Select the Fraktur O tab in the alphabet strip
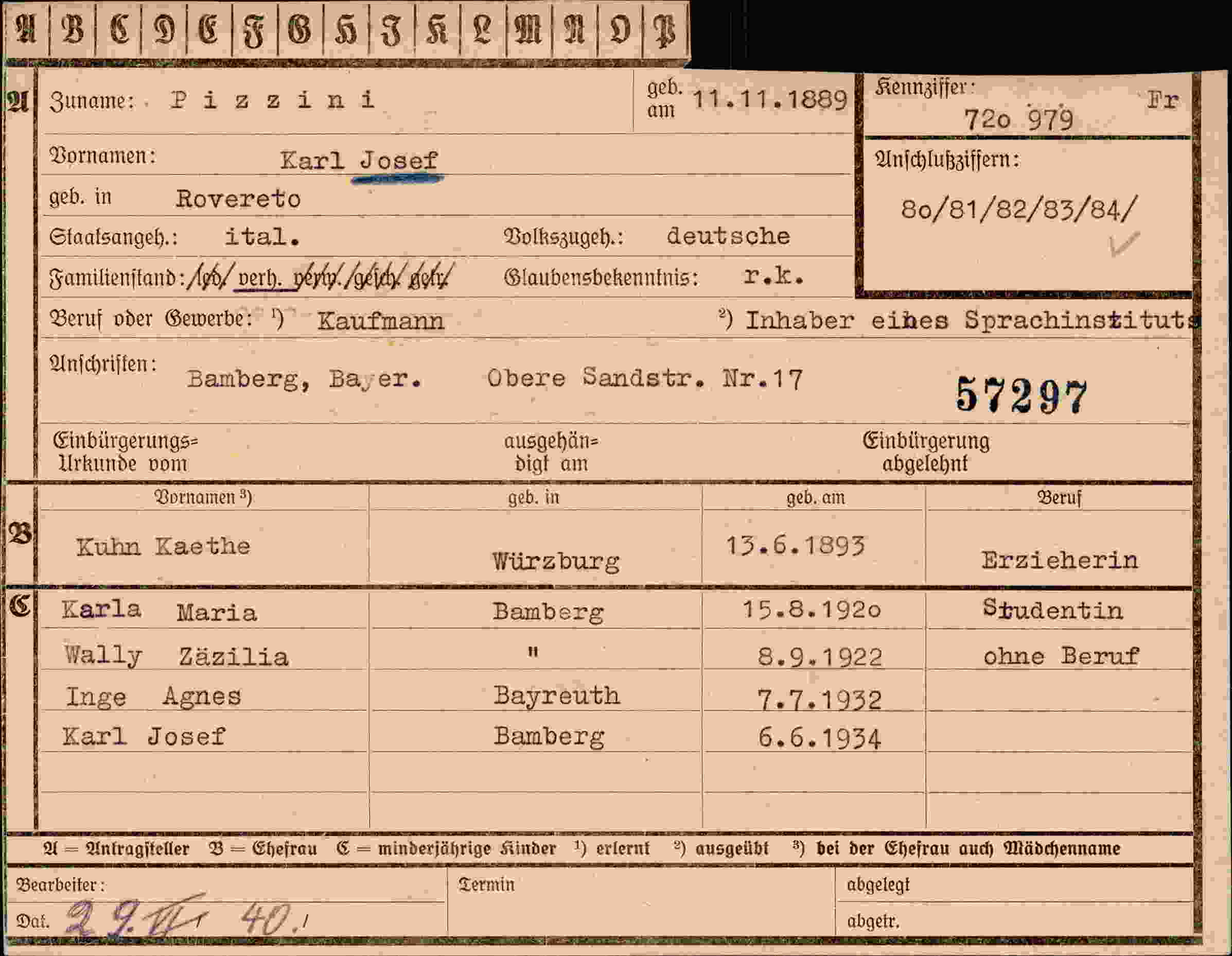The height and width of the screenshot is (956, 1232). coord(620,29)
